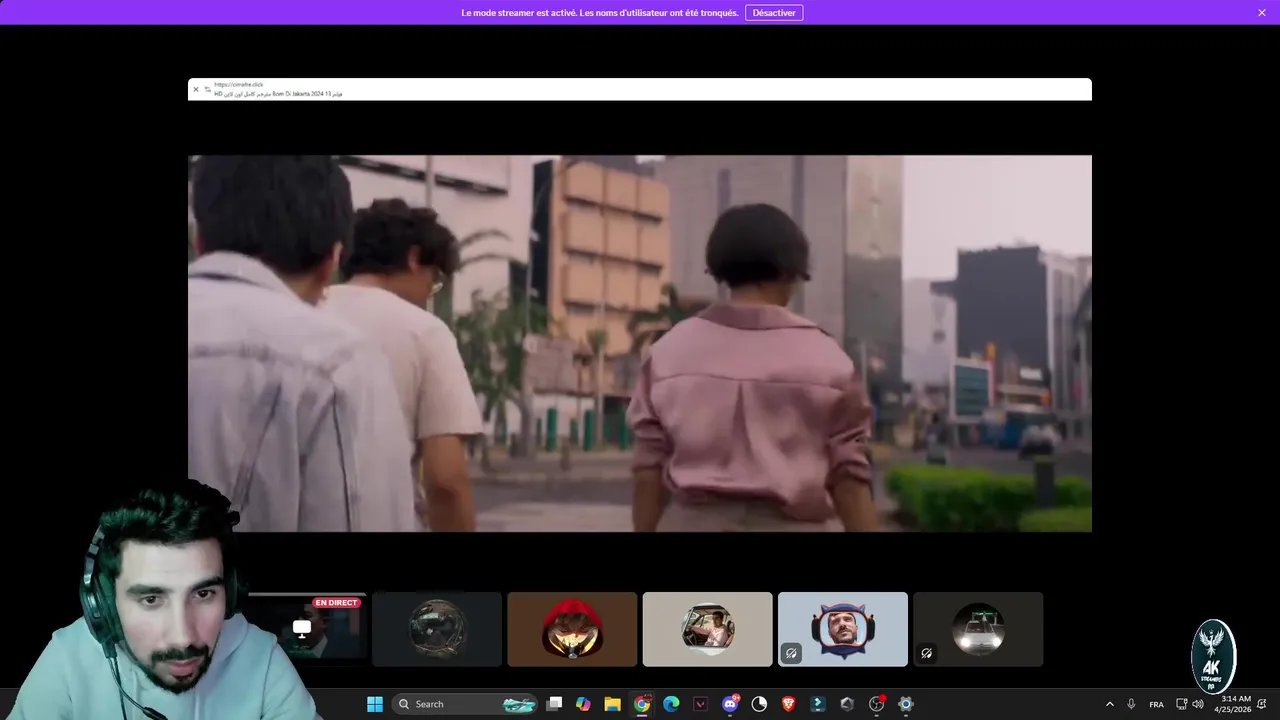Click the site settings icon beside URL
1280x720 pixels.
207,89
